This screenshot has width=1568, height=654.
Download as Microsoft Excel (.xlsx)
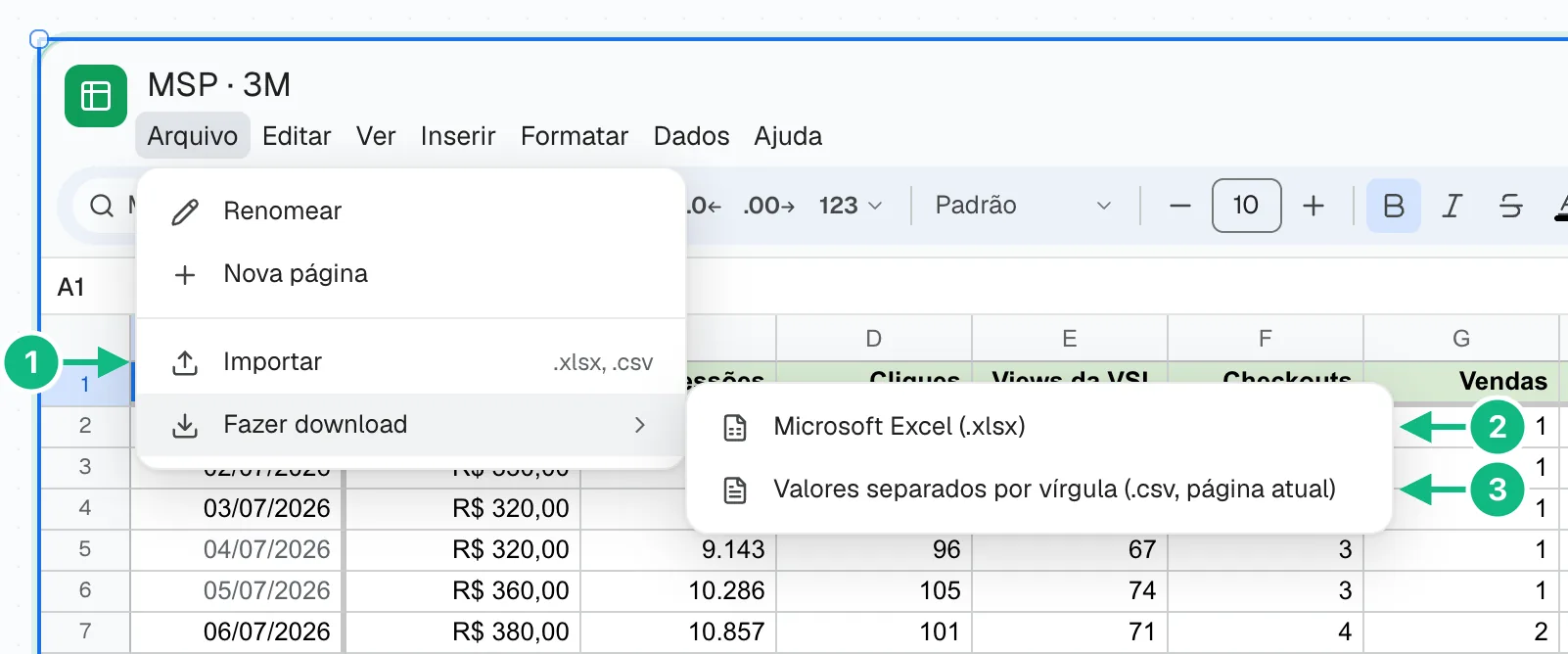[x=1039, y=427]
